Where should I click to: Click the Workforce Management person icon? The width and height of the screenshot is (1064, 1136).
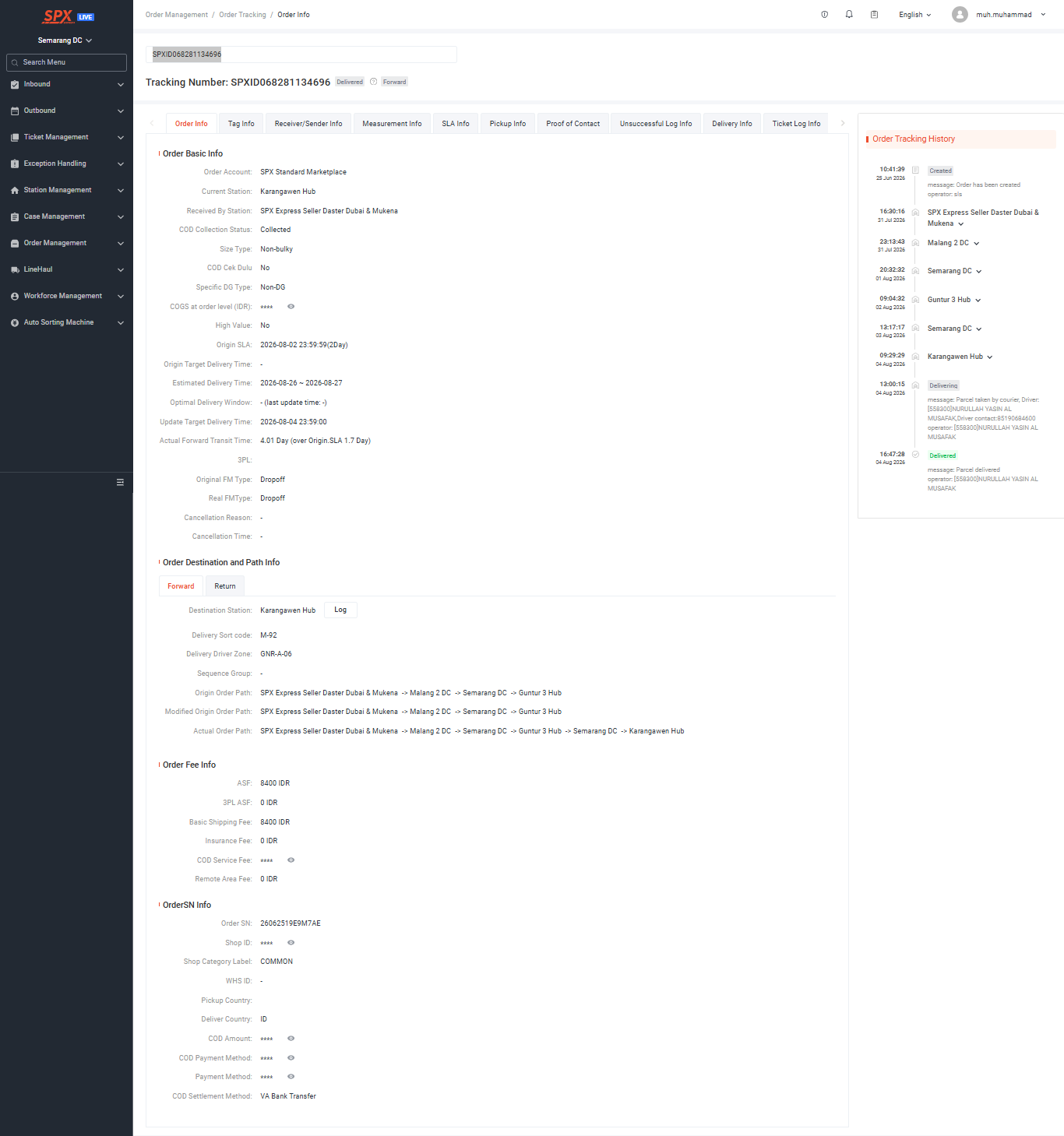click(x=15, y=296)
